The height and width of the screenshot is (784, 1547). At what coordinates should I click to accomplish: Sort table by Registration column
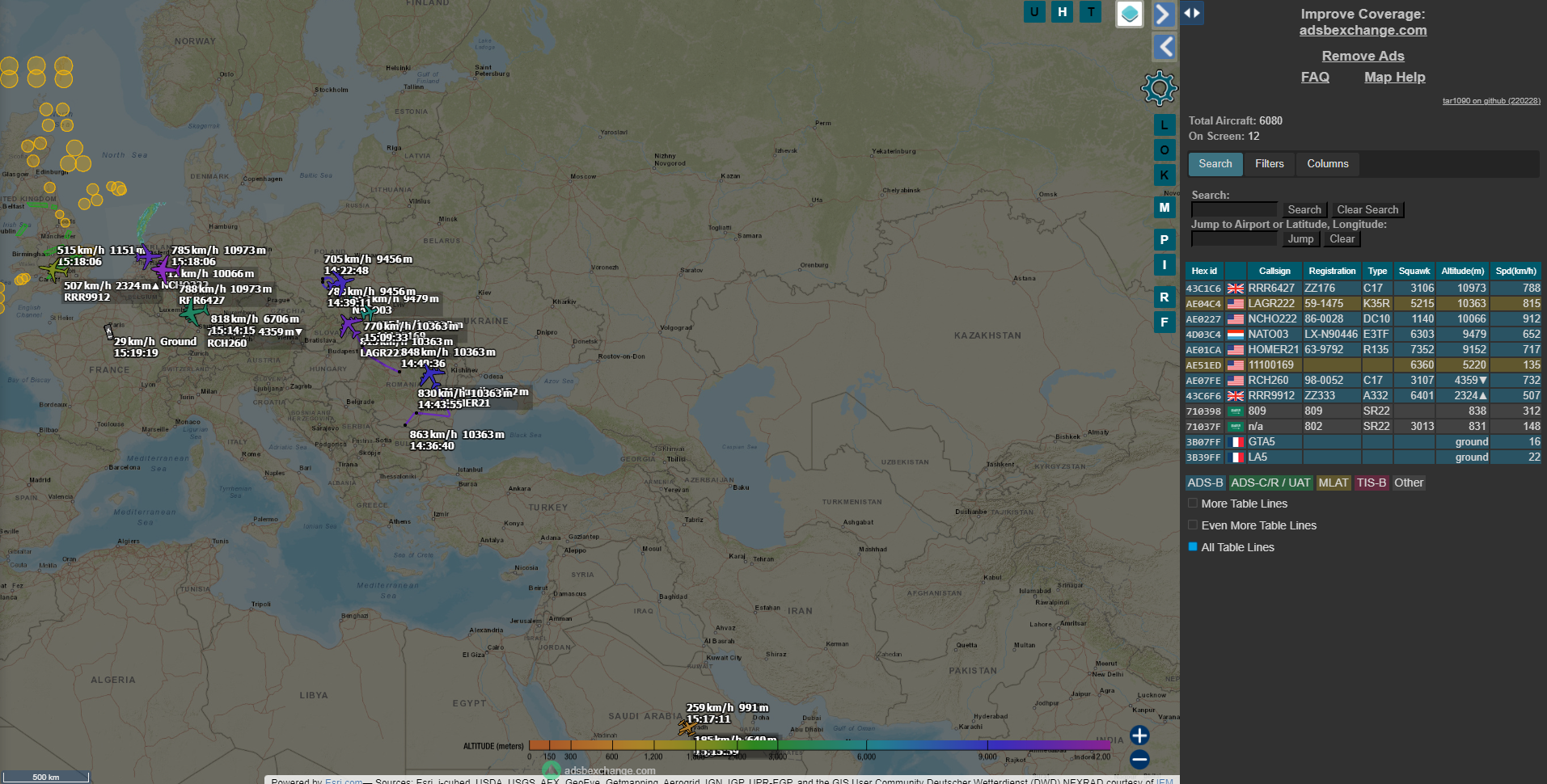(1332, 271)
